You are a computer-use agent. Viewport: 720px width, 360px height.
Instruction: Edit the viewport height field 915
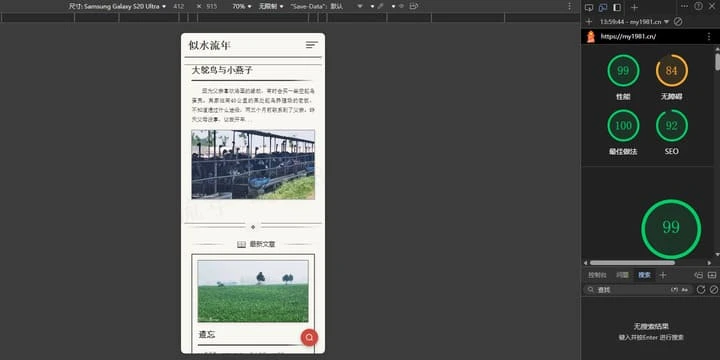(x=212, y=6)
